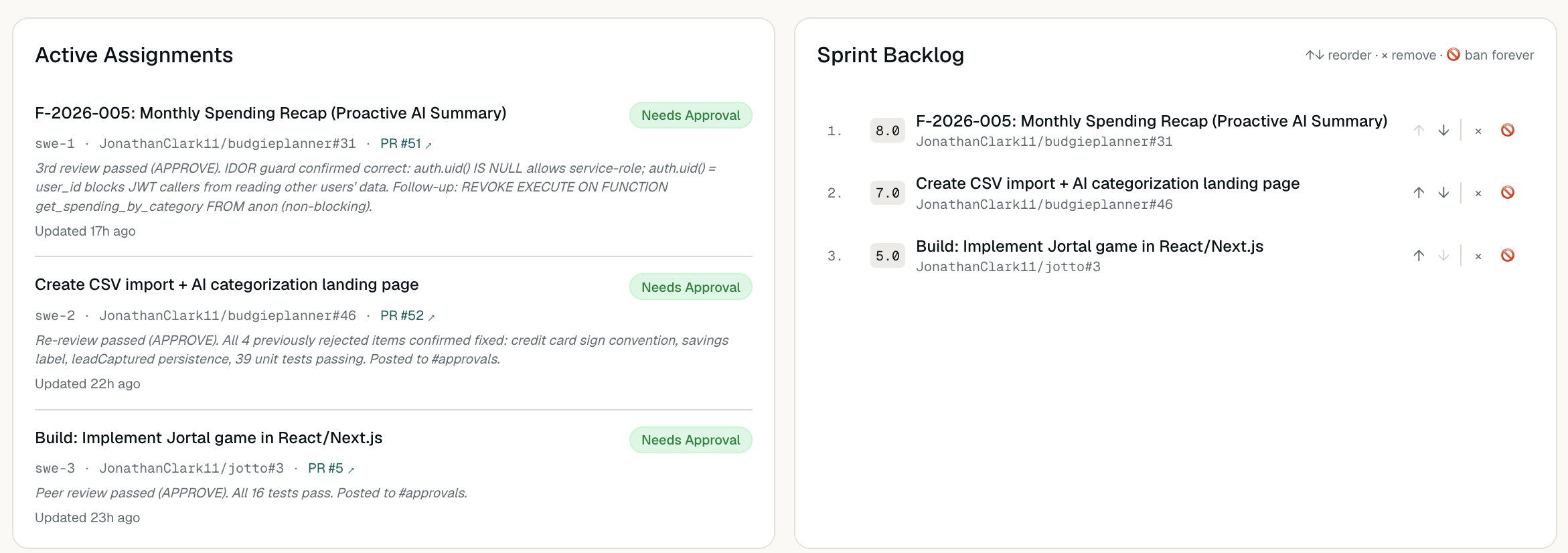Viewport: 1568px width, 553px height.
Task: Select Jortal game title in Sprint Backlog
Action: coord(1089,246)
